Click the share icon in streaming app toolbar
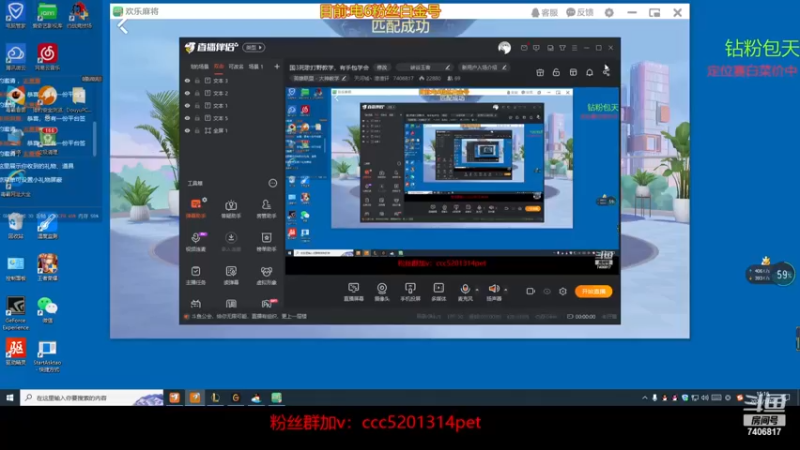 point(606,72)
